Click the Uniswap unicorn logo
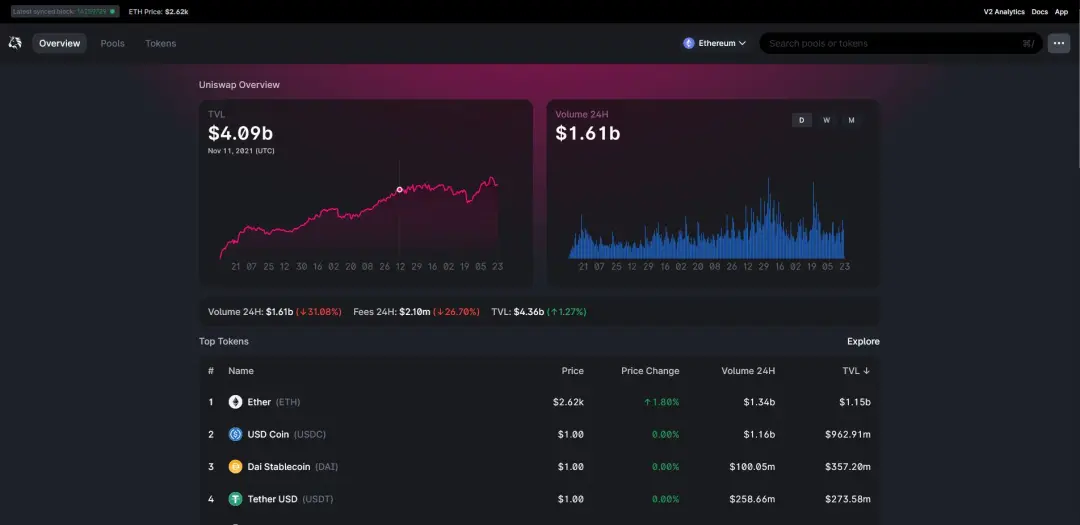Viewport: 1080px width, 525px height. (x=15, y=43)
